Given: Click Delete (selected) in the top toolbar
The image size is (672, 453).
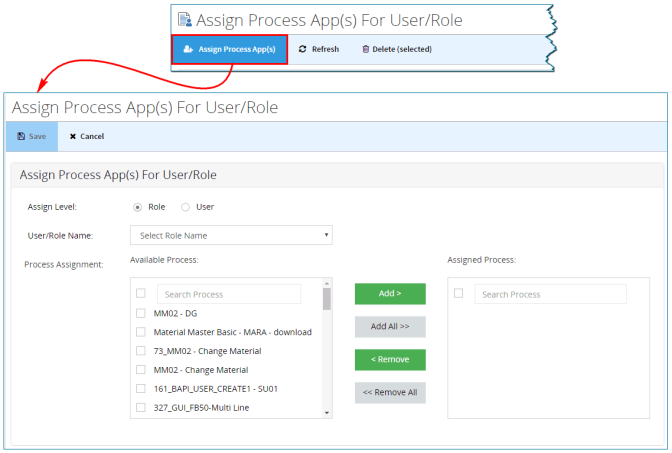Looking at the screenshot, I should [x=397, y=49].
